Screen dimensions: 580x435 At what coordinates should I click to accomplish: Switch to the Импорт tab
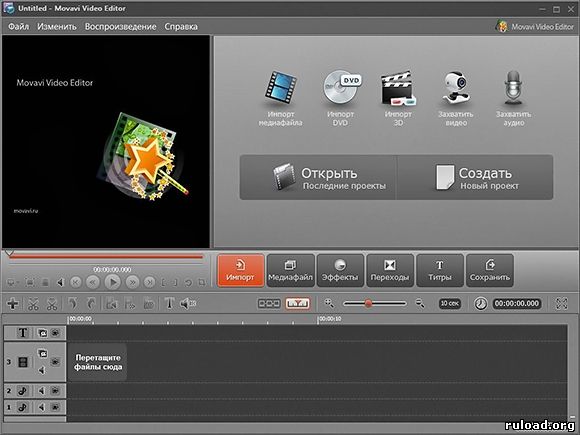click(x=240, y=270)
